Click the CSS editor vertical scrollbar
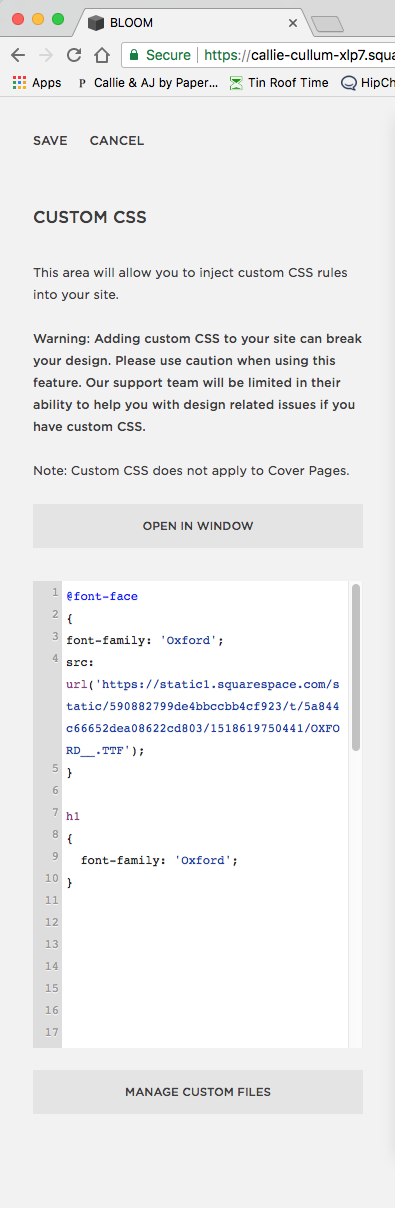The height and width of the screenshot is (1208, 395). [x=356, y=668]
